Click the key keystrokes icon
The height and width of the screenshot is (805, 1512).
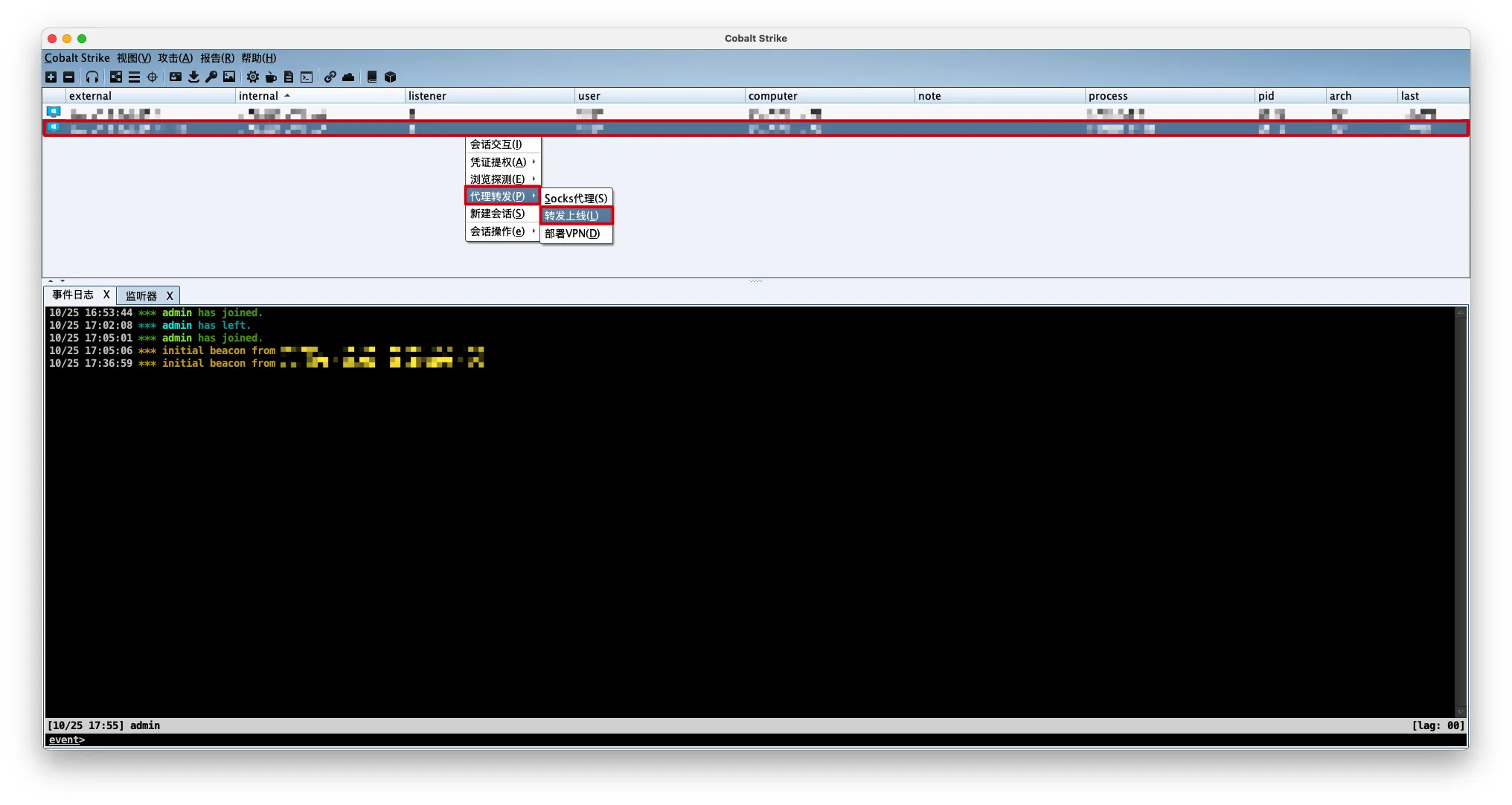(211, 77)
